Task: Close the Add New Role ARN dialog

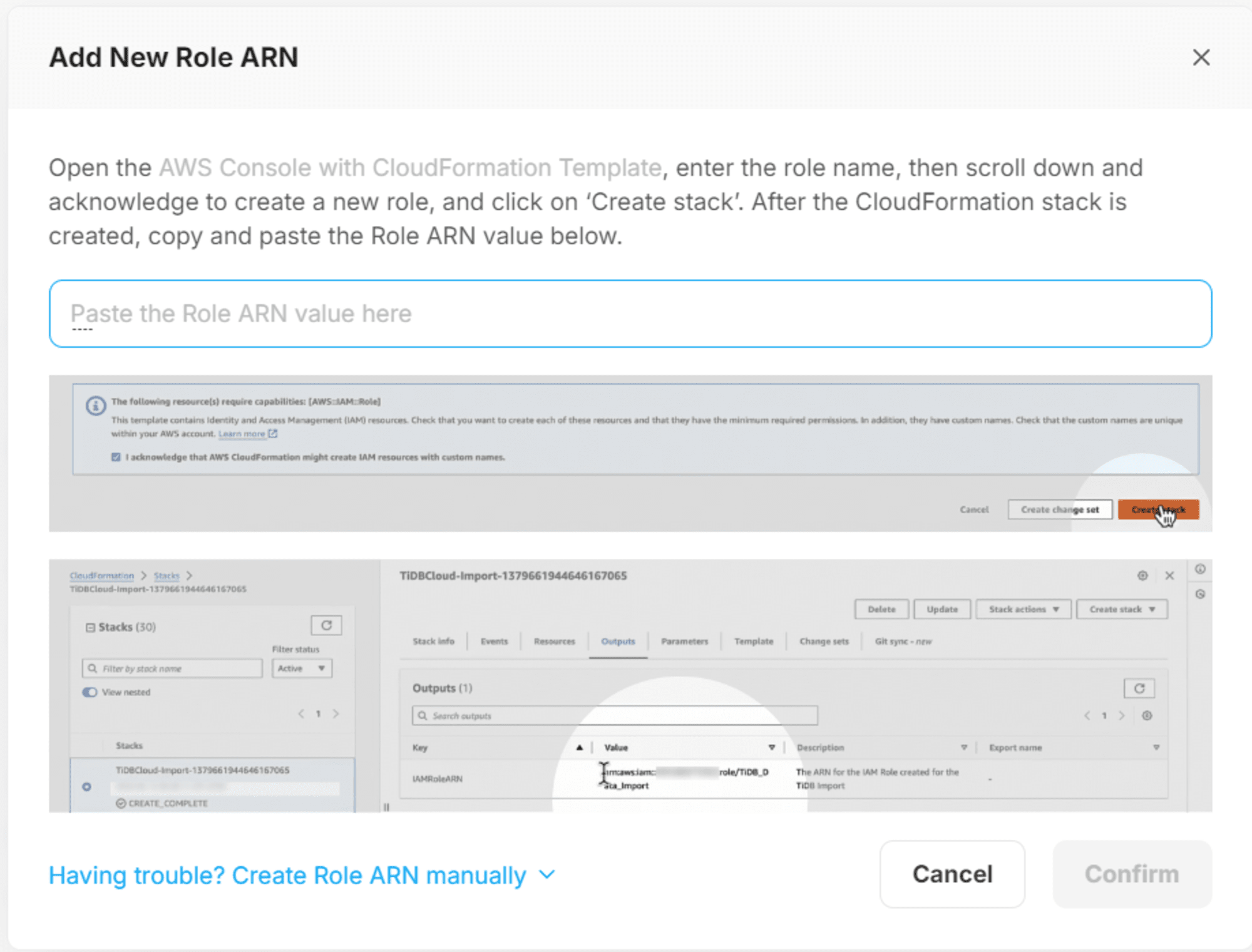Action: (1201, 58)
